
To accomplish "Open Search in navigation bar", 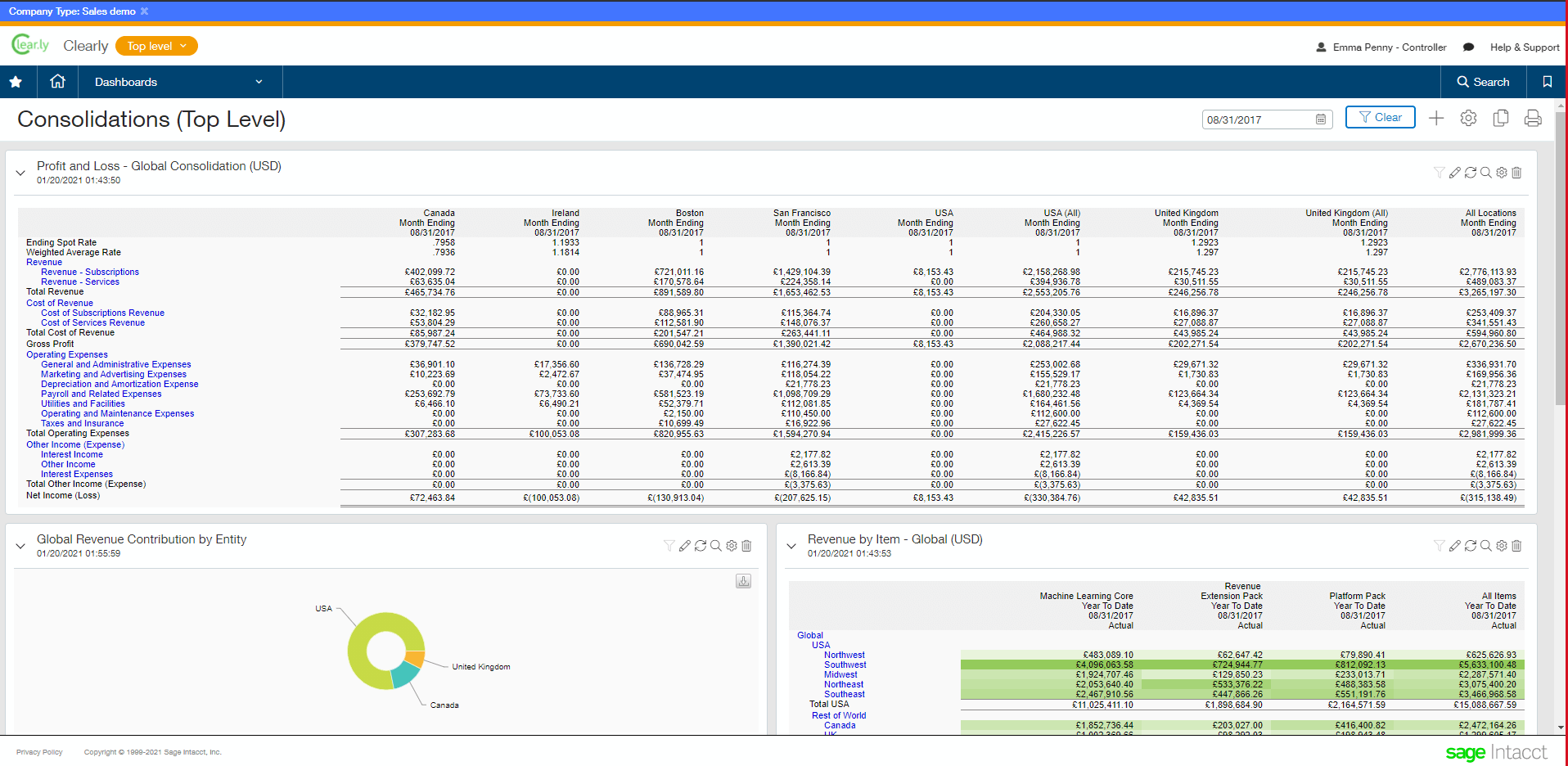I will click(1483, 82).
